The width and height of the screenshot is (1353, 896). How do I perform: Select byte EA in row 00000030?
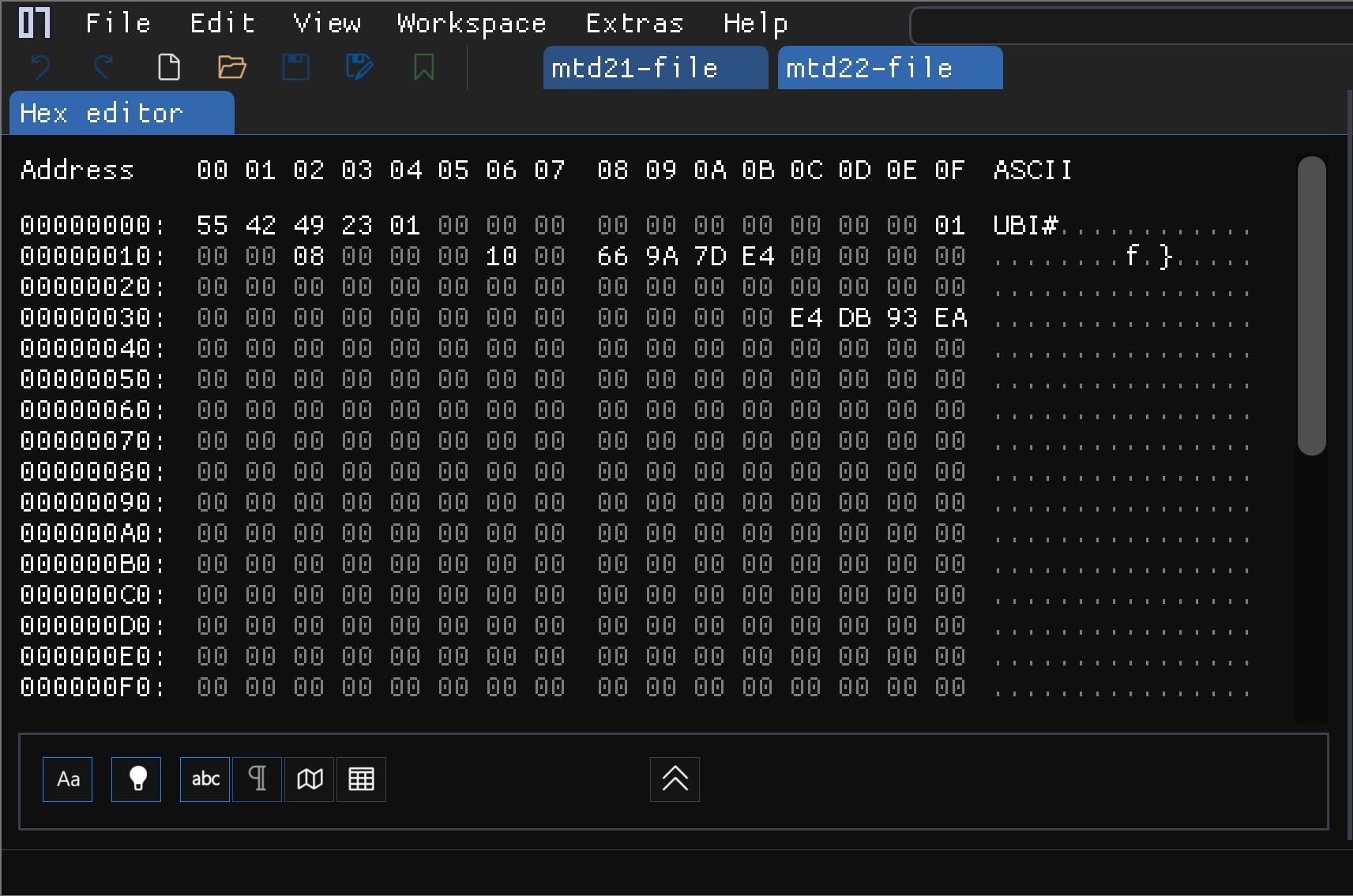pos(951,318)
